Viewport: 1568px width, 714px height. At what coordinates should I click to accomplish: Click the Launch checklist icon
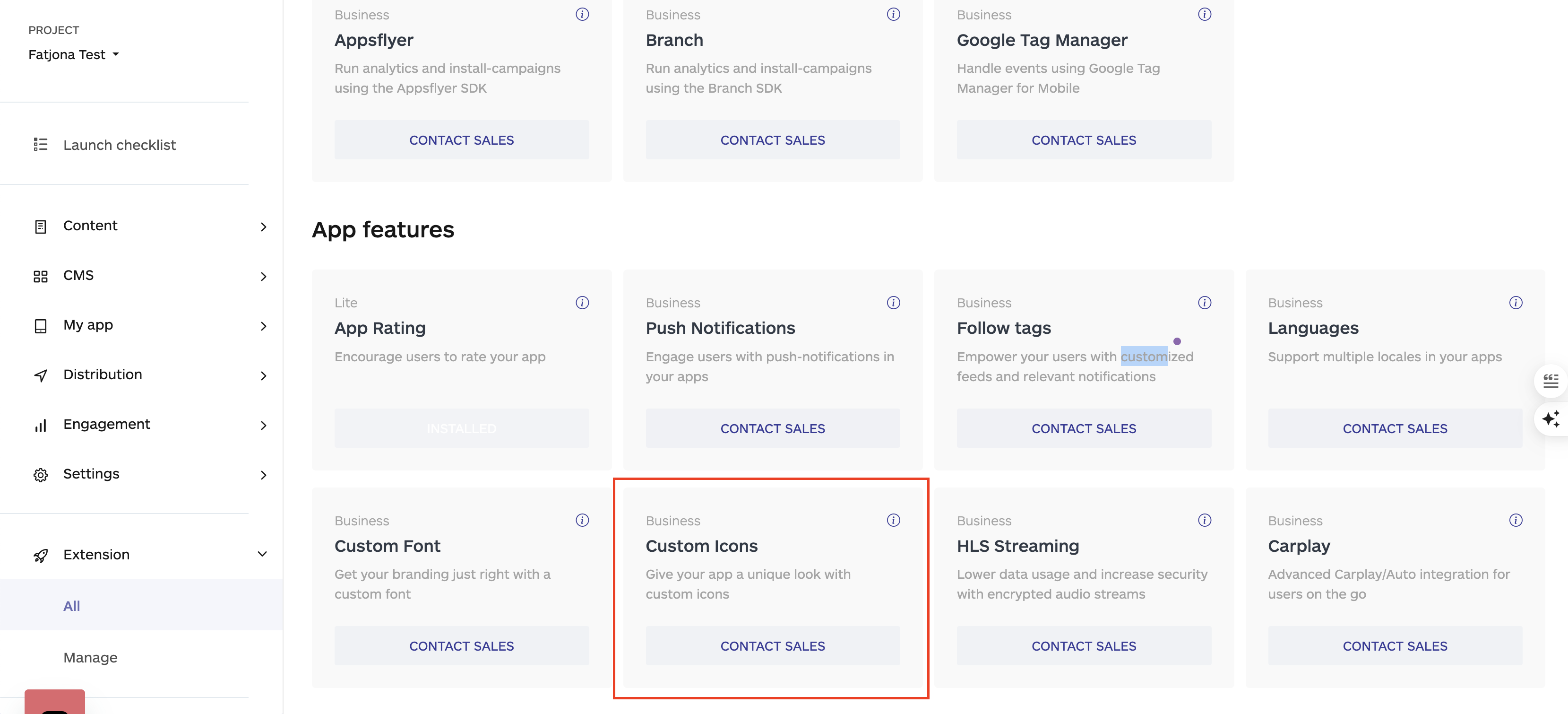pyautogui.click(x=40, y=144)
